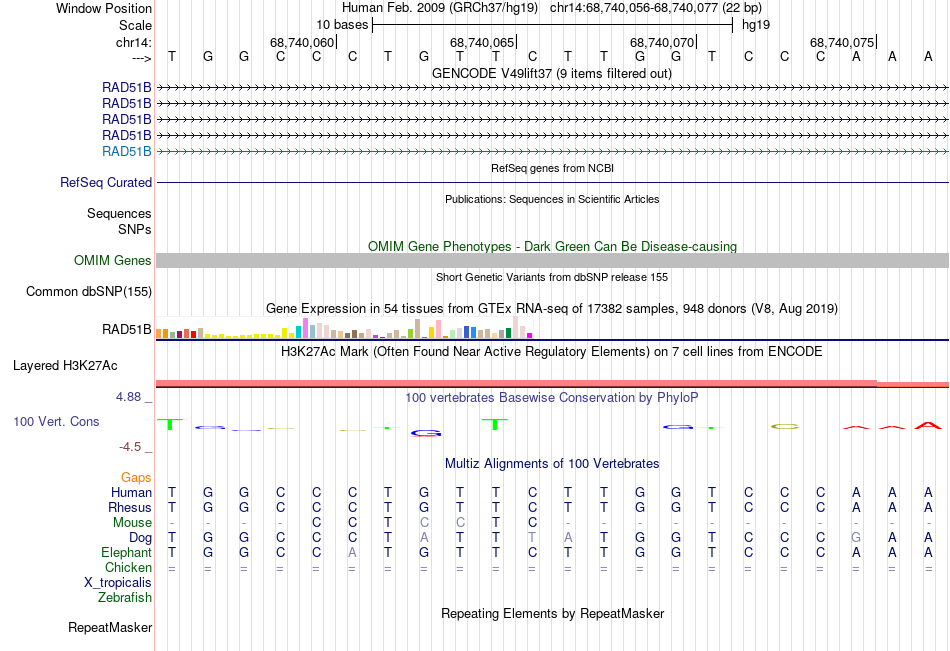Click the Gene Expression in 54 tissues title
The image size is (950, 651).
coord(552,309)
